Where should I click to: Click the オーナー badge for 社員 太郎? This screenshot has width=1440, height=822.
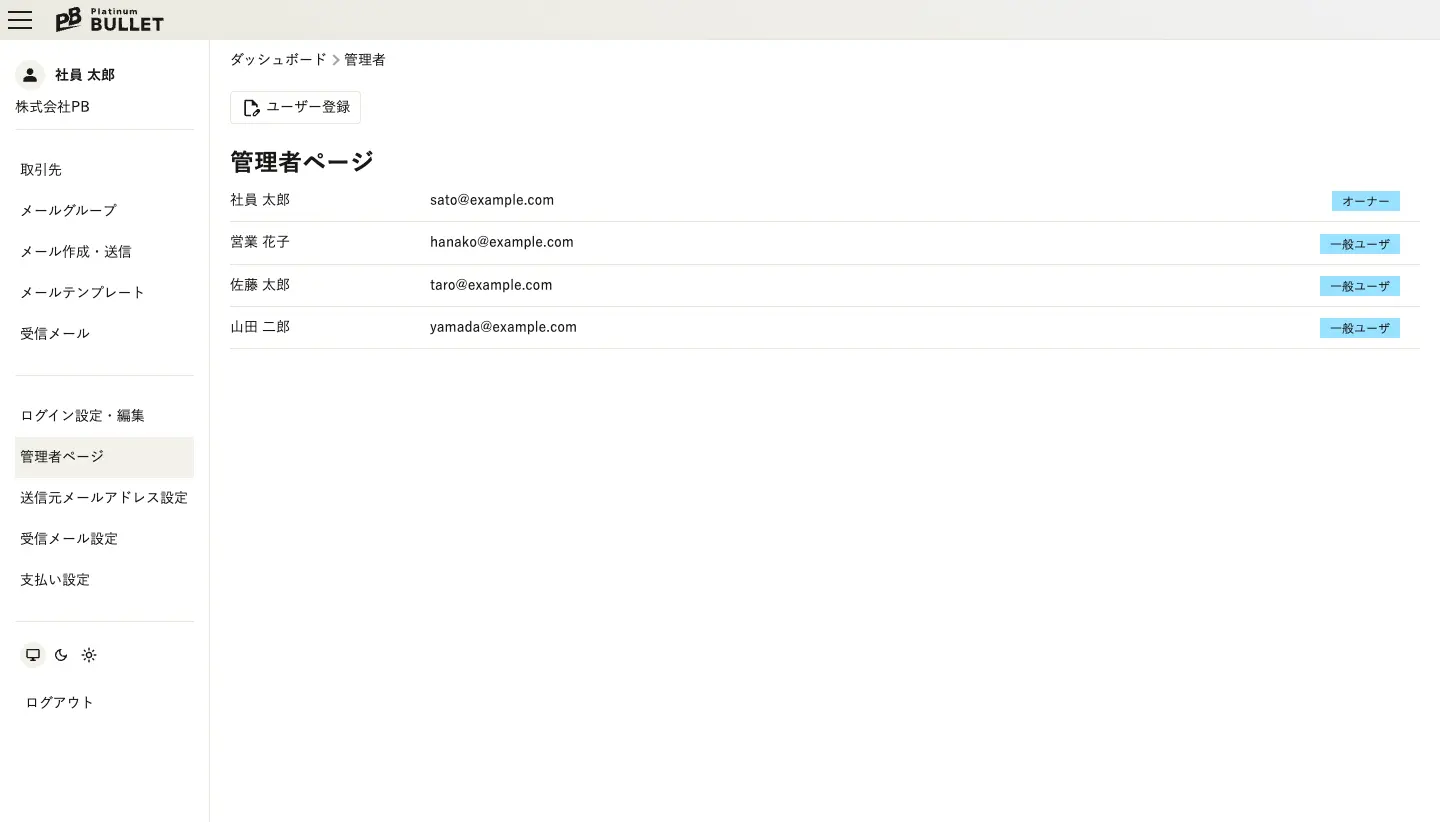click(x=1365, y=201)
